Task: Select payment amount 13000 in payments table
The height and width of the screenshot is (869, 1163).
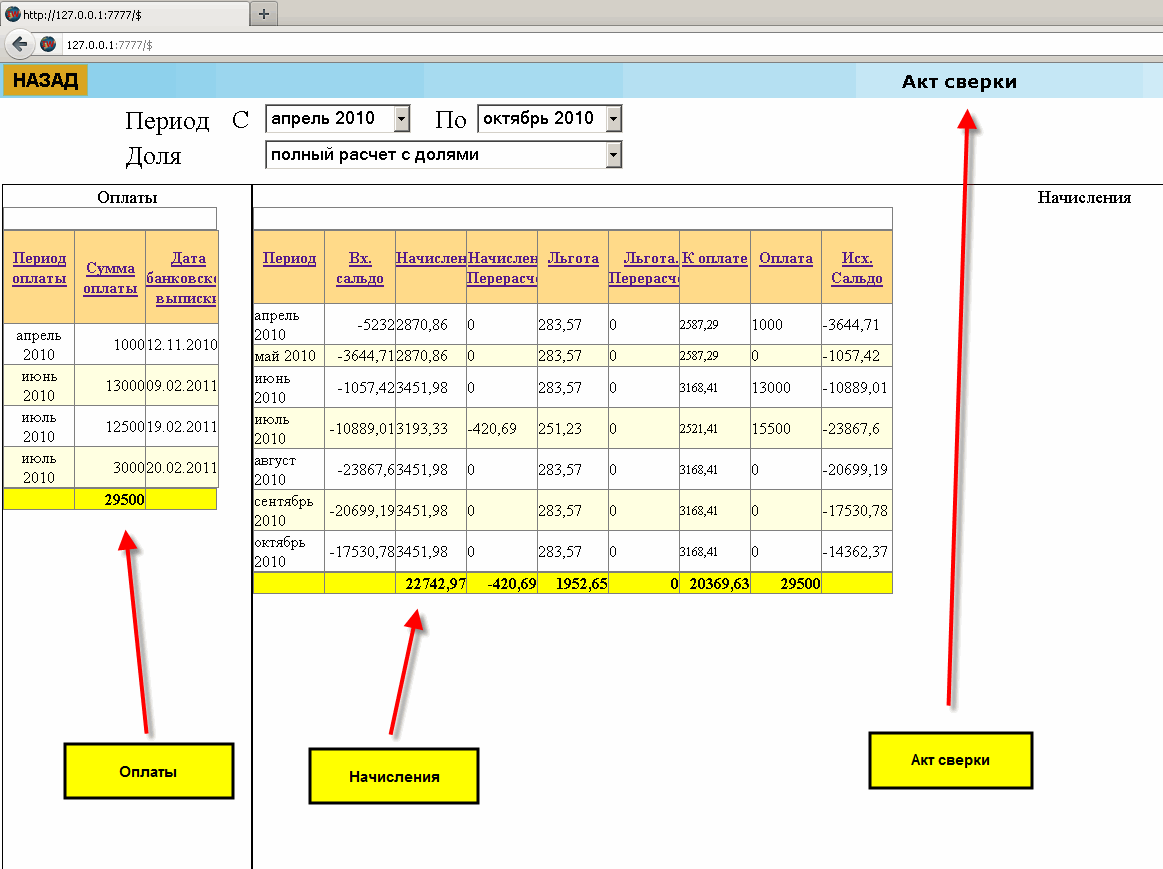Action: pos(110,386)
